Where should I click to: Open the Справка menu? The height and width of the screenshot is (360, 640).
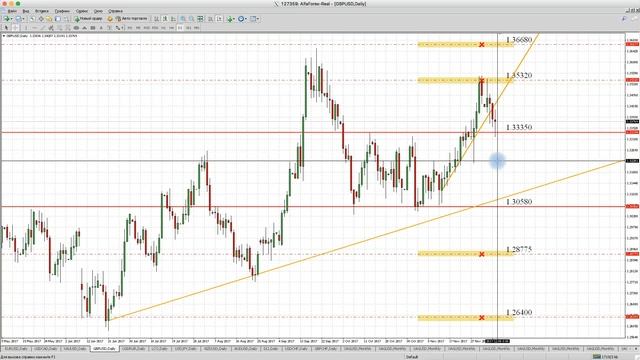tap(116, 11)
